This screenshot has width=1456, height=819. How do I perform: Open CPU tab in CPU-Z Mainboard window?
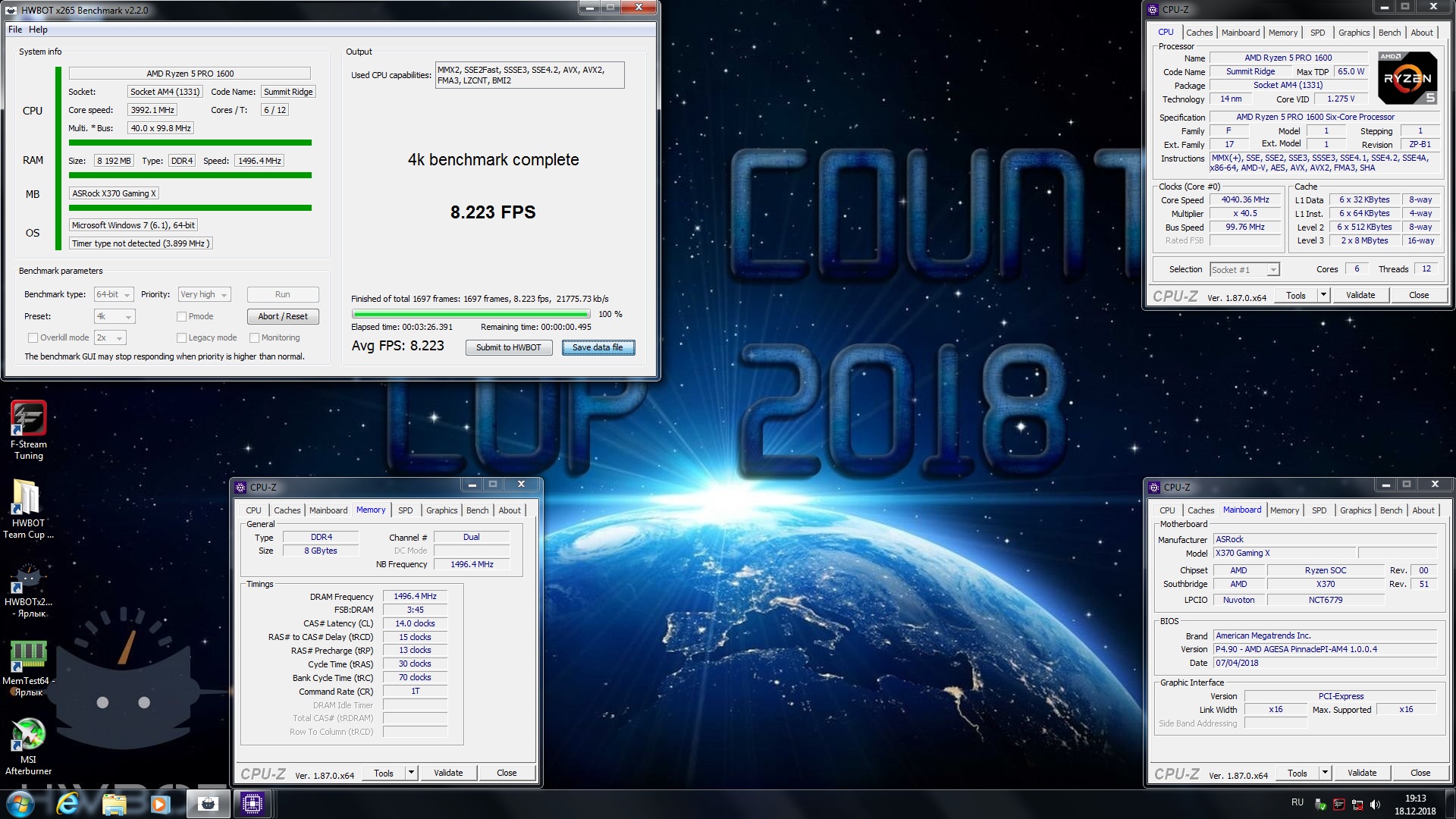click(x=1167, y=510)
